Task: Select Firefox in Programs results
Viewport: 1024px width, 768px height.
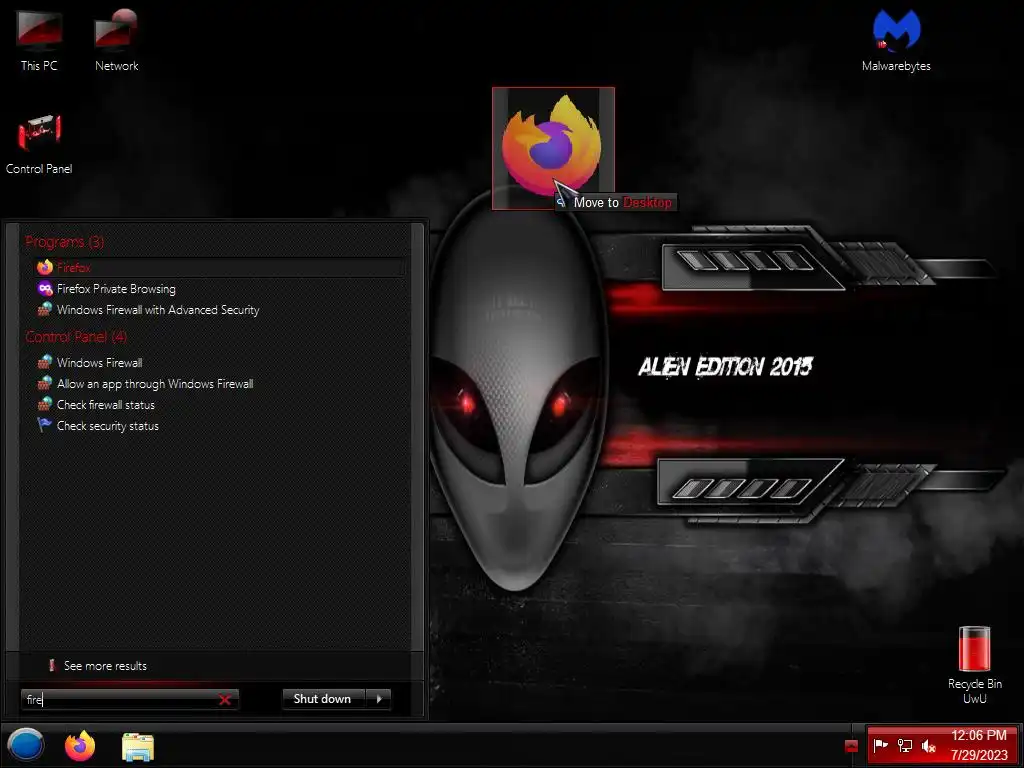Action: click(x=219, y=267)
